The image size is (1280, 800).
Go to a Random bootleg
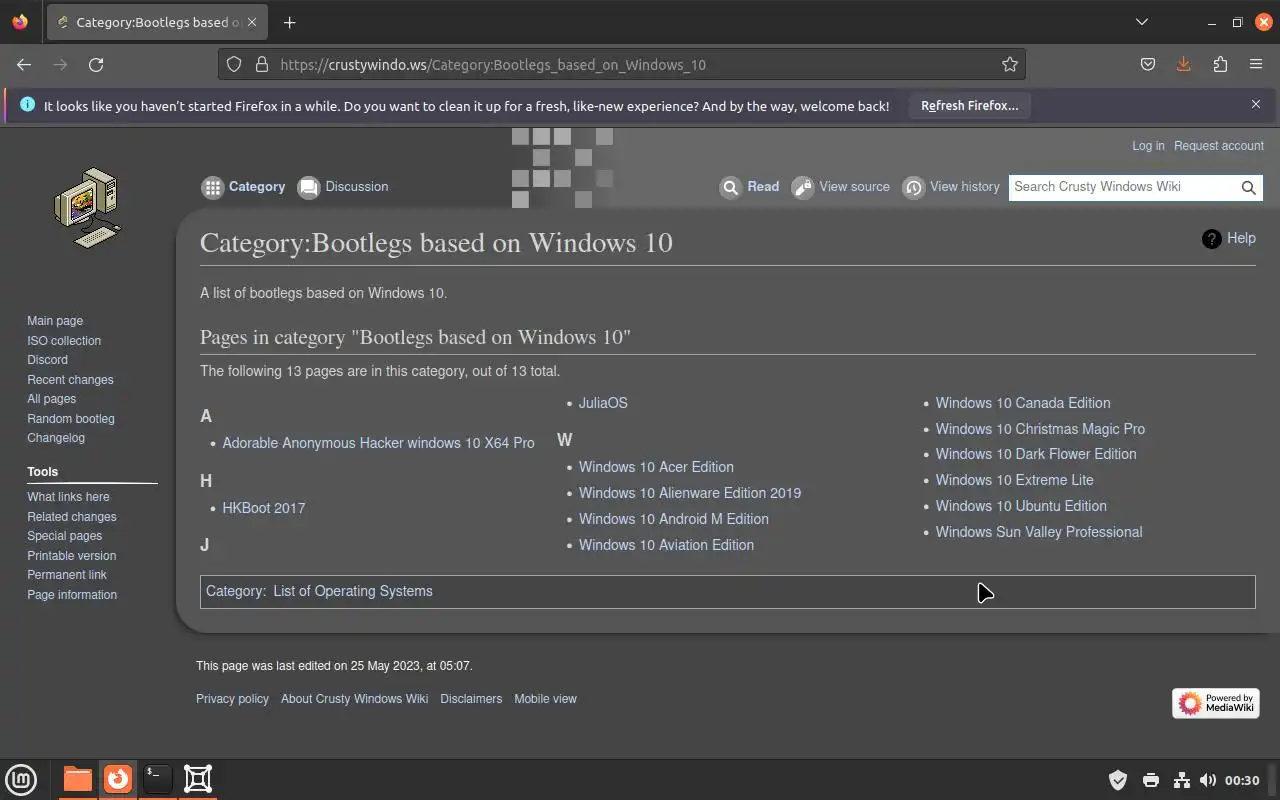coord(71,419)
